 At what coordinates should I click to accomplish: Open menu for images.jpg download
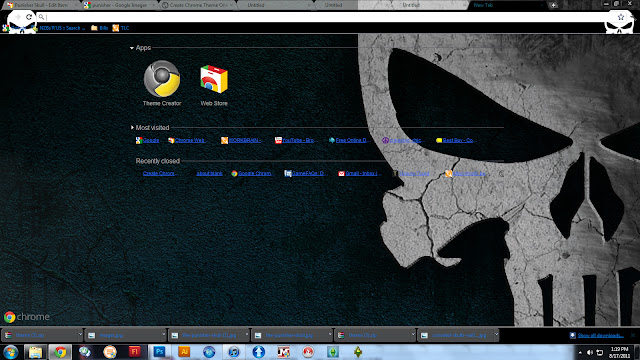pos(163,335)
